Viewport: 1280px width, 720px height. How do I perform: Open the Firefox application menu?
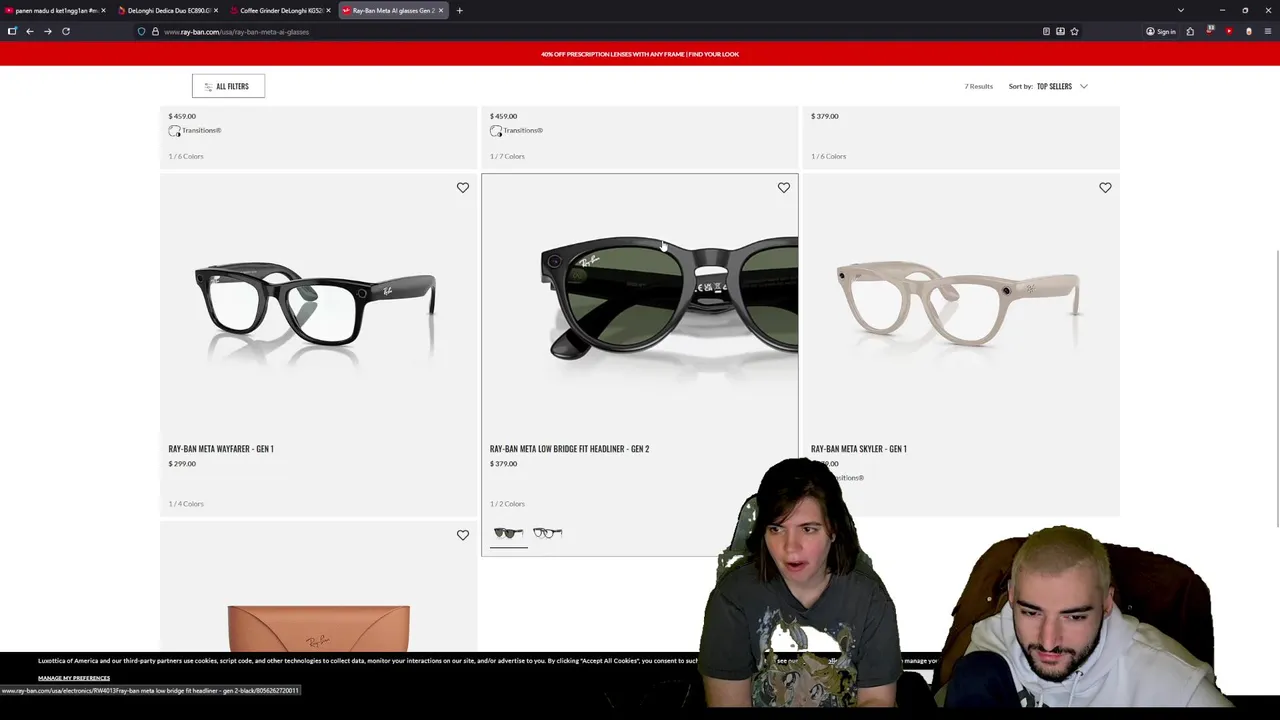(x=1267, y=31)
